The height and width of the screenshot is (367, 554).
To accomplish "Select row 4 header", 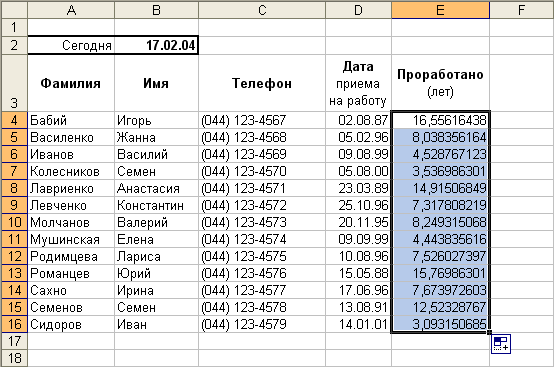I will [14, 120].
